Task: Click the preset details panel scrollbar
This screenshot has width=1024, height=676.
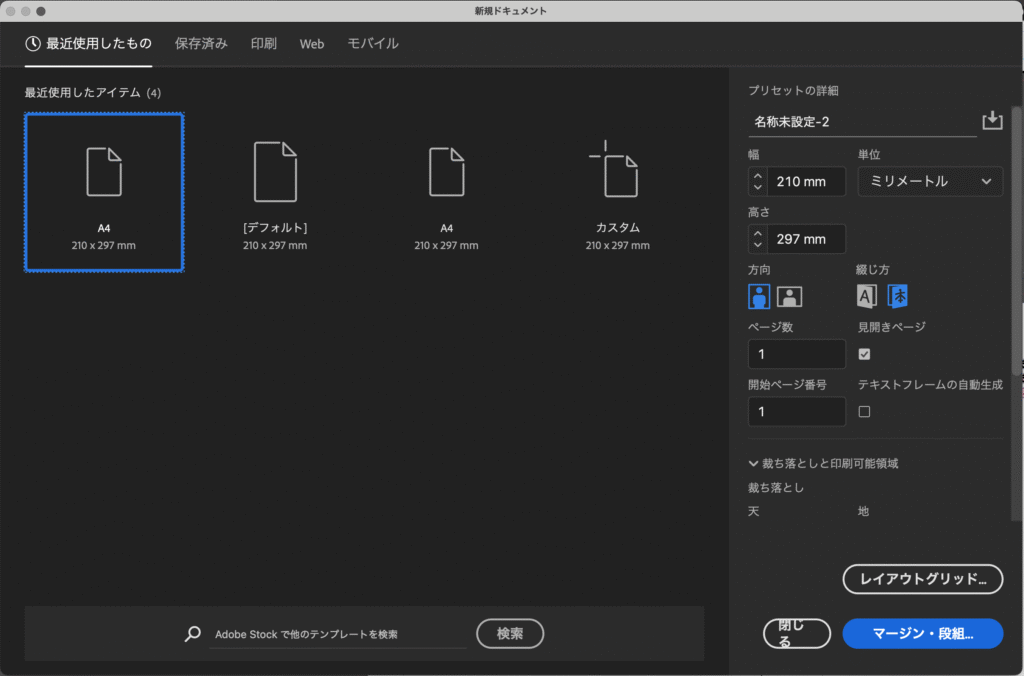Action: click(x=1016, y=240)
